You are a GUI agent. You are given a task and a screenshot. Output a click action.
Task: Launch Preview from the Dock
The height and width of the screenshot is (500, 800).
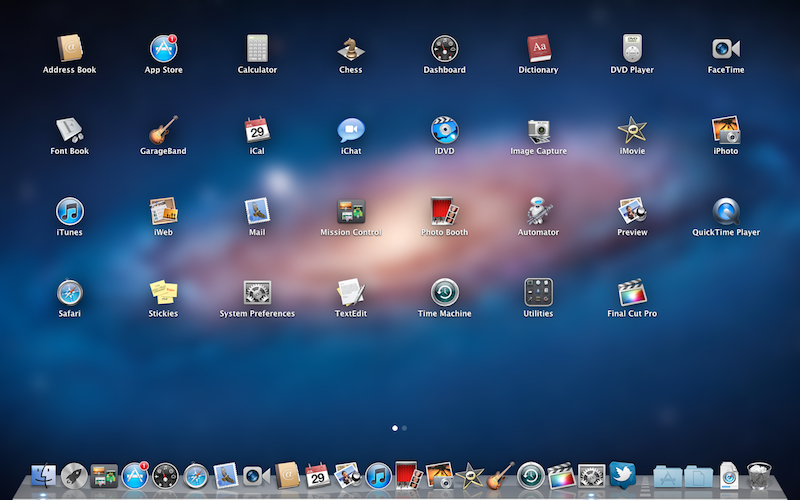pyautogui.click(x=348, y=476)
